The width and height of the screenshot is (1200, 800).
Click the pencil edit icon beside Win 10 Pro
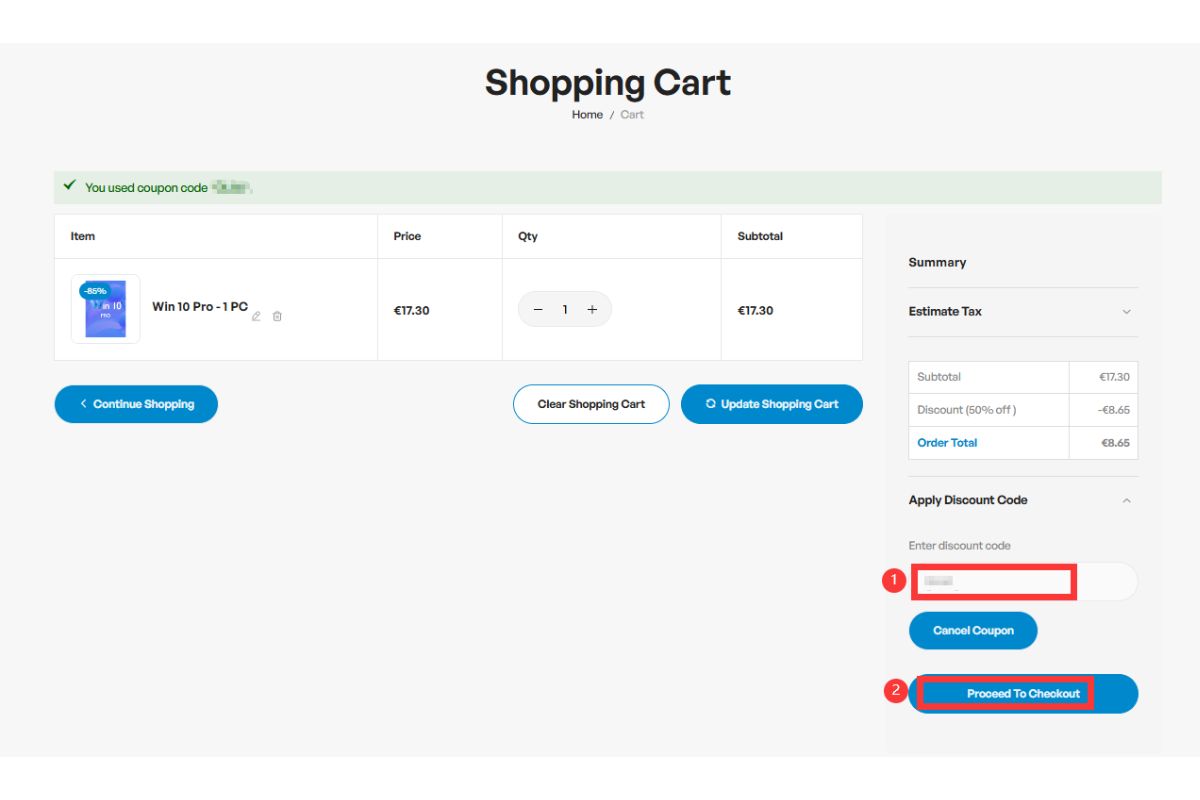point(256,316)
